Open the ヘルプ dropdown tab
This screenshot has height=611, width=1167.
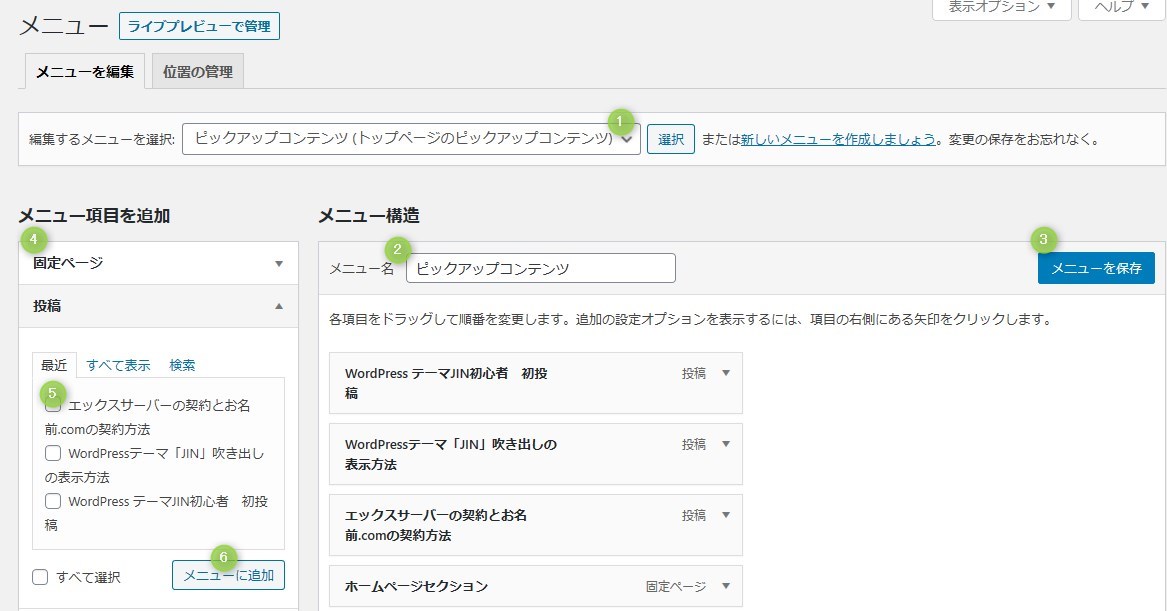[x=1122, y=7]
